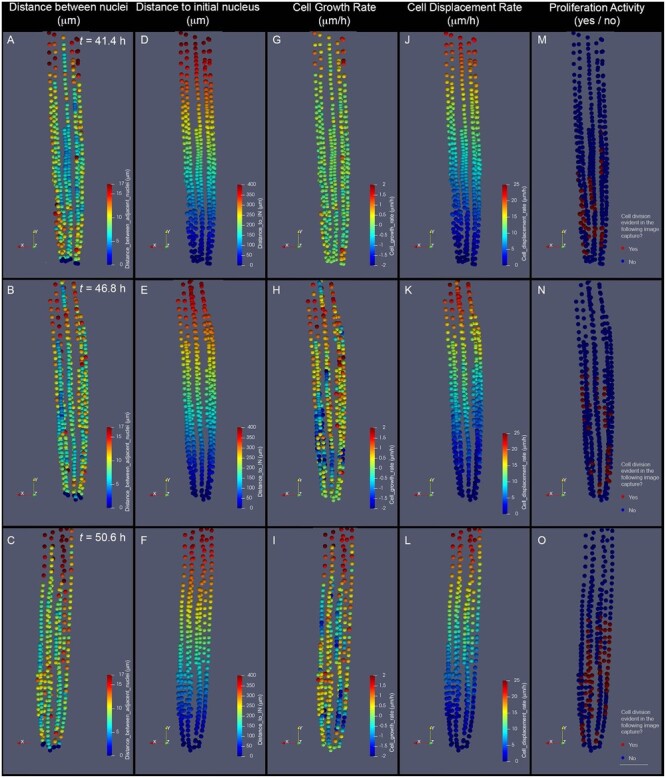666x778 pixels.
Task: Click the XYZ orientation axes icon in panel H
Action: point(293,488)
